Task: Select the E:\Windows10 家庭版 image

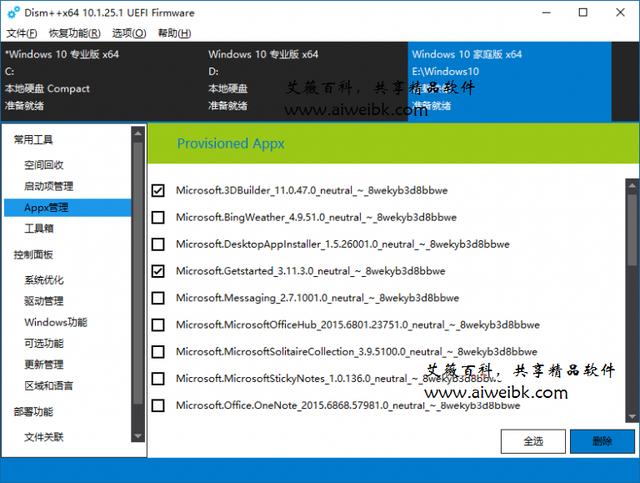Action: [x=509, y=80]
